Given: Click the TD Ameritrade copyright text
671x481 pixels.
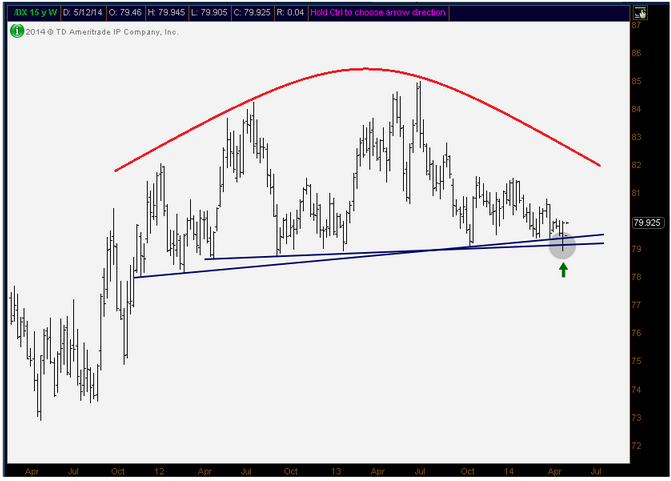Looking at the screenshot, I should pyautogui.click(x=102, y=32).
